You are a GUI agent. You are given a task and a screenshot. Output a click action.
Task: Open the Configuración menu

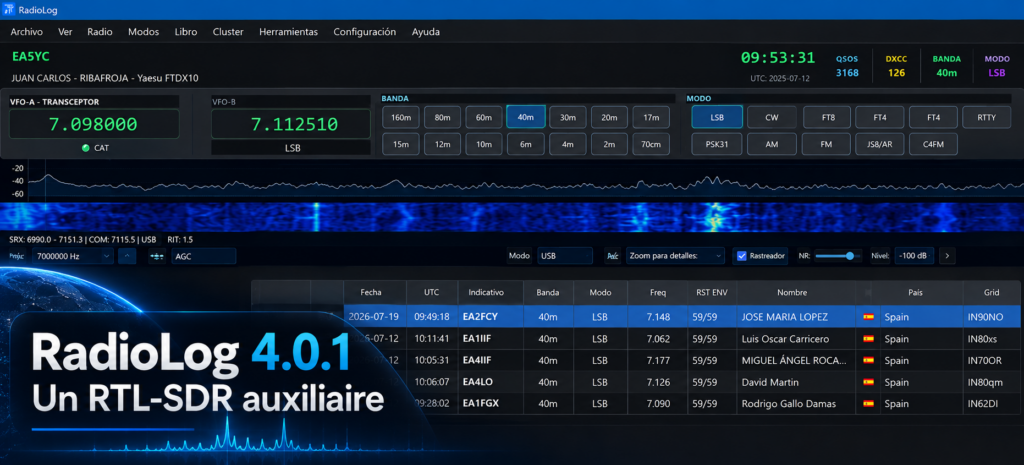pos(364,31)
